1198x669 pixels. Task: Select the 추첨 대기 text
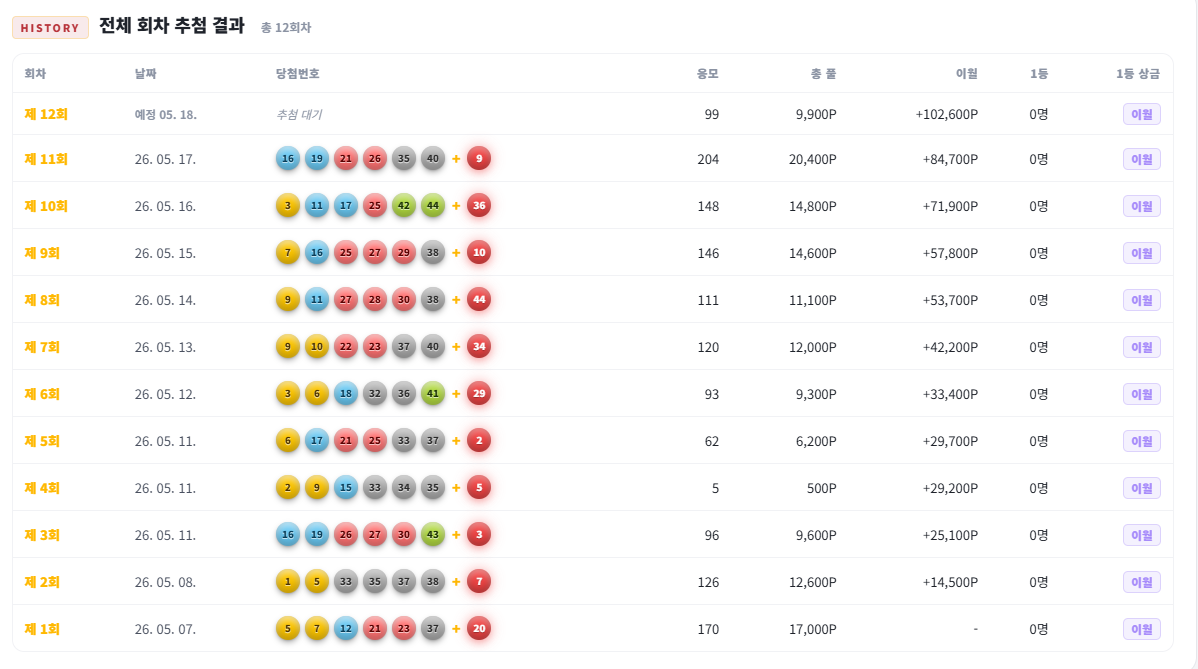299,114
